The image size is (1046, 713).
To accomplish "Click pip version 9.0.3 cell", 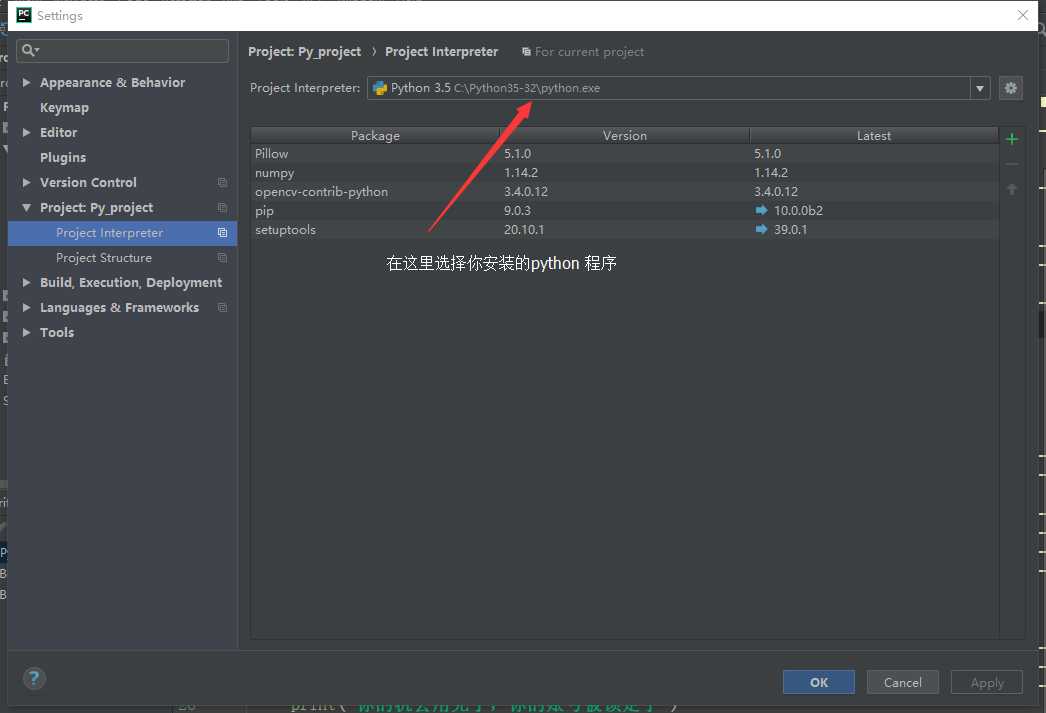I will [517, 211].
